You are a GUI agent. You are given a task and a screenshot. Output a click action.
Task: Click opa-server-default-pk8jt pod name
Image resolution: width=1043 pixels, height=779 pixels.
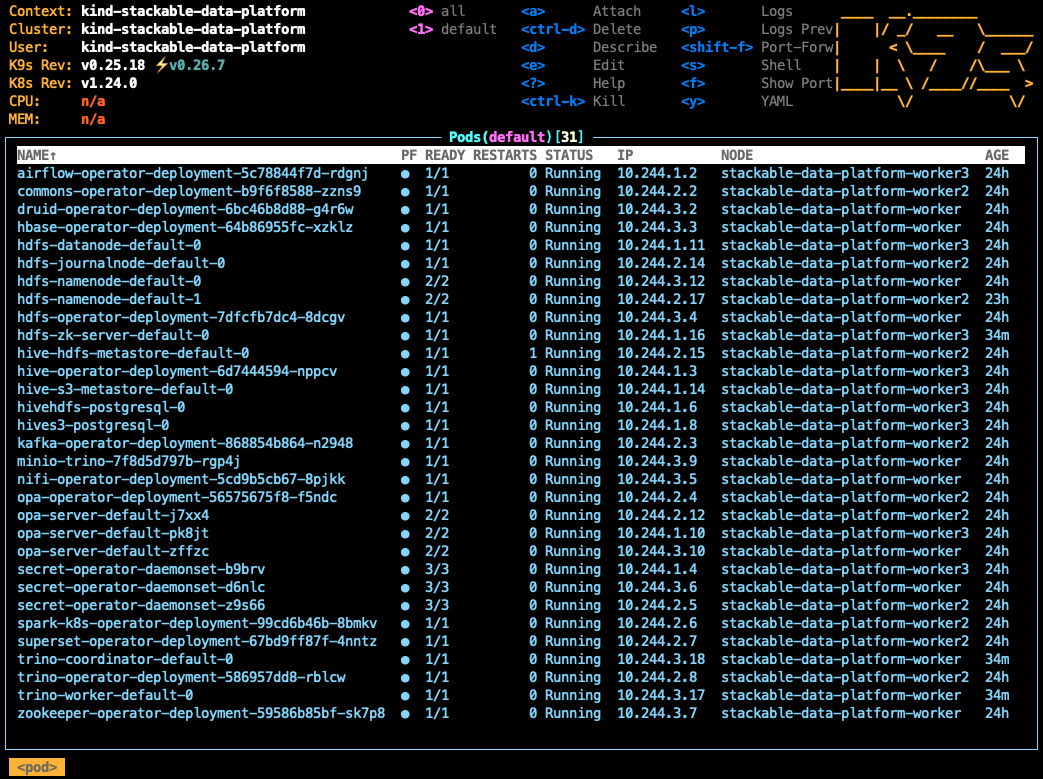pyautogui.click(x=113, y=532)
